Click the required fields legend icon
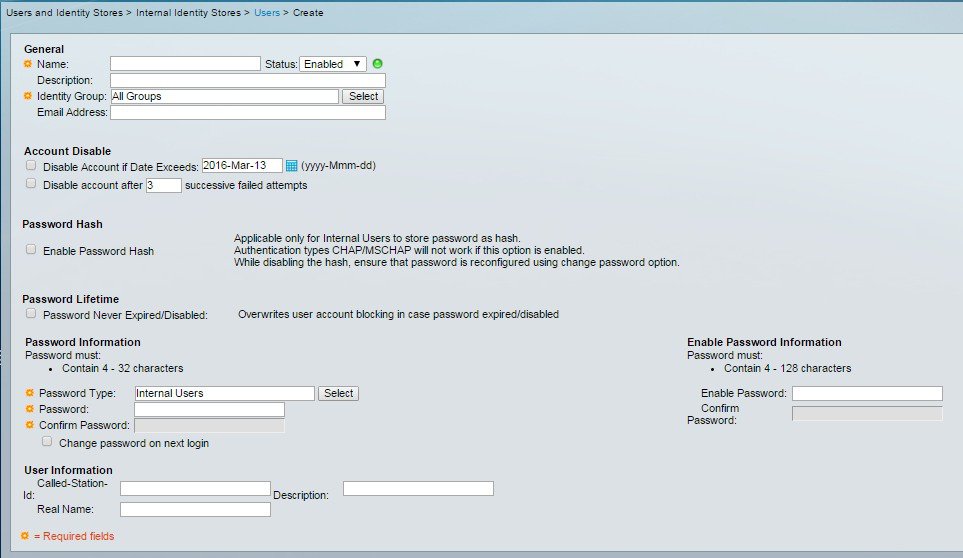Image resolution: width=963 pixels, height=558 pixels. click(25, 536)
